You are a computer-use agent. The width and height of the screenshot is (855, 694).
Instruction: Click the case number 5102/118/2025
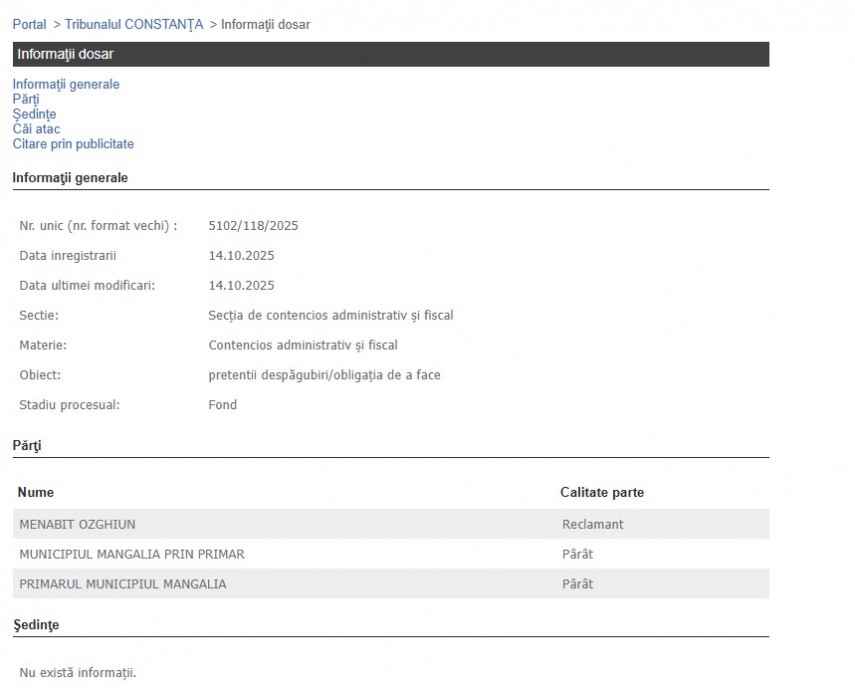point(253,226)
